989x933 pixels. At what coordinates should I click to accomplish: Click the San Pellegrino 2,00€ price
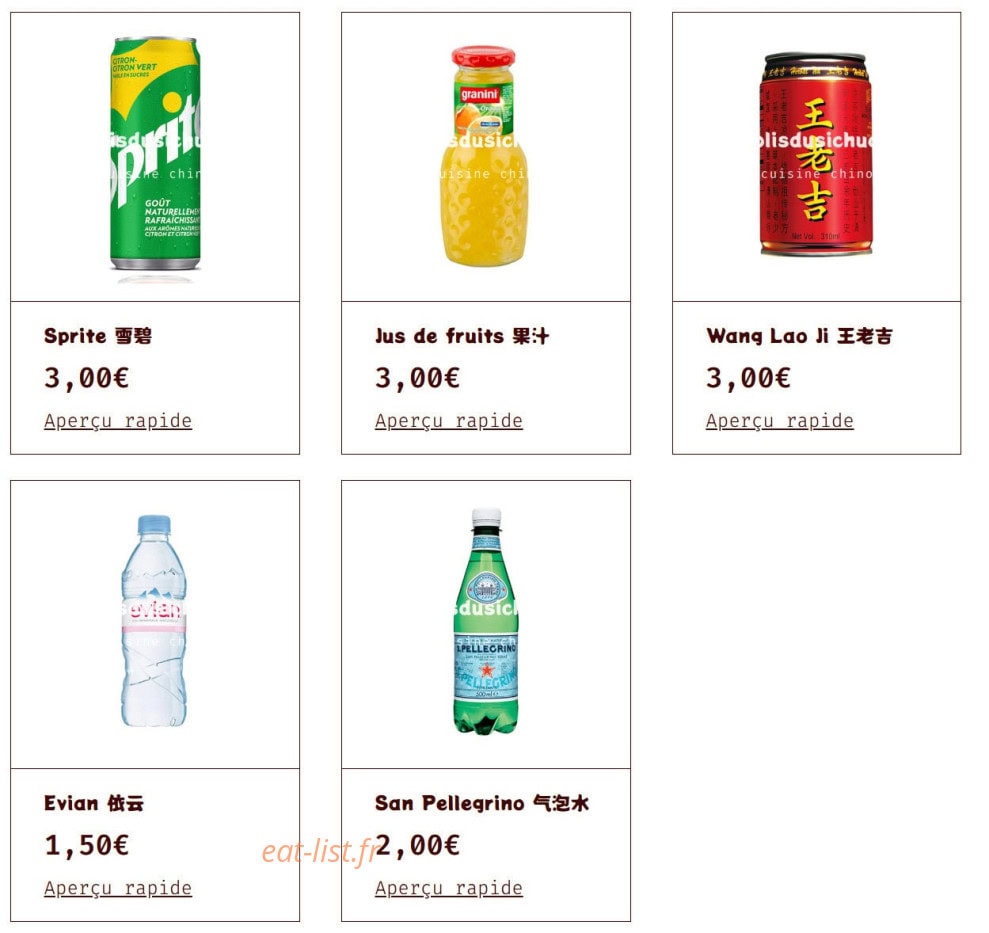coord(417,846)
